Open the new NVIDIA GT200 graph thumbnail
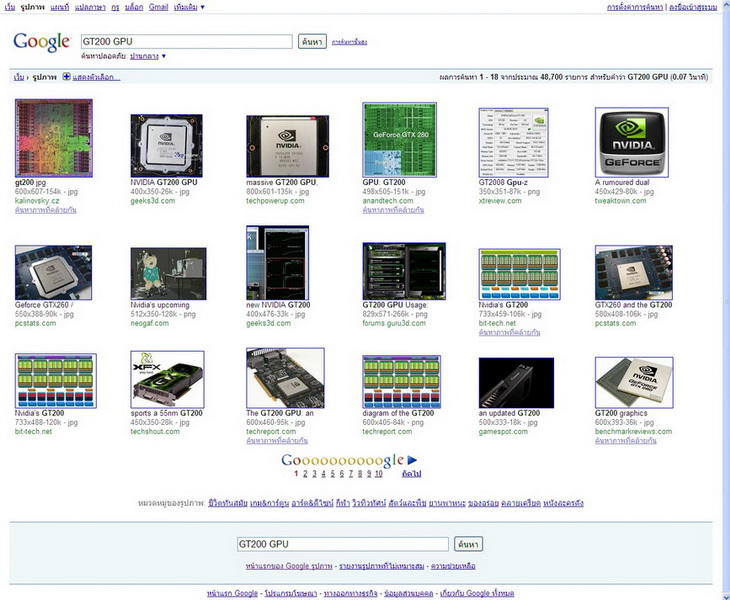The image size is (730, 600). (277, 263)
